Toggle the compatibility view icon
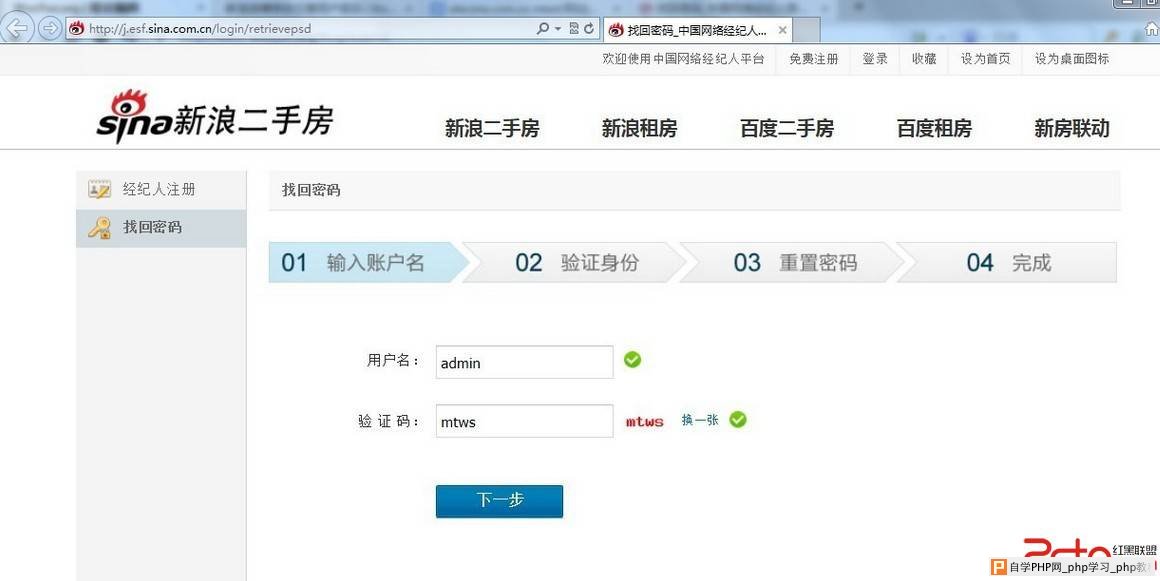Viewport: 1160px width, 581px height. point(574,29)
